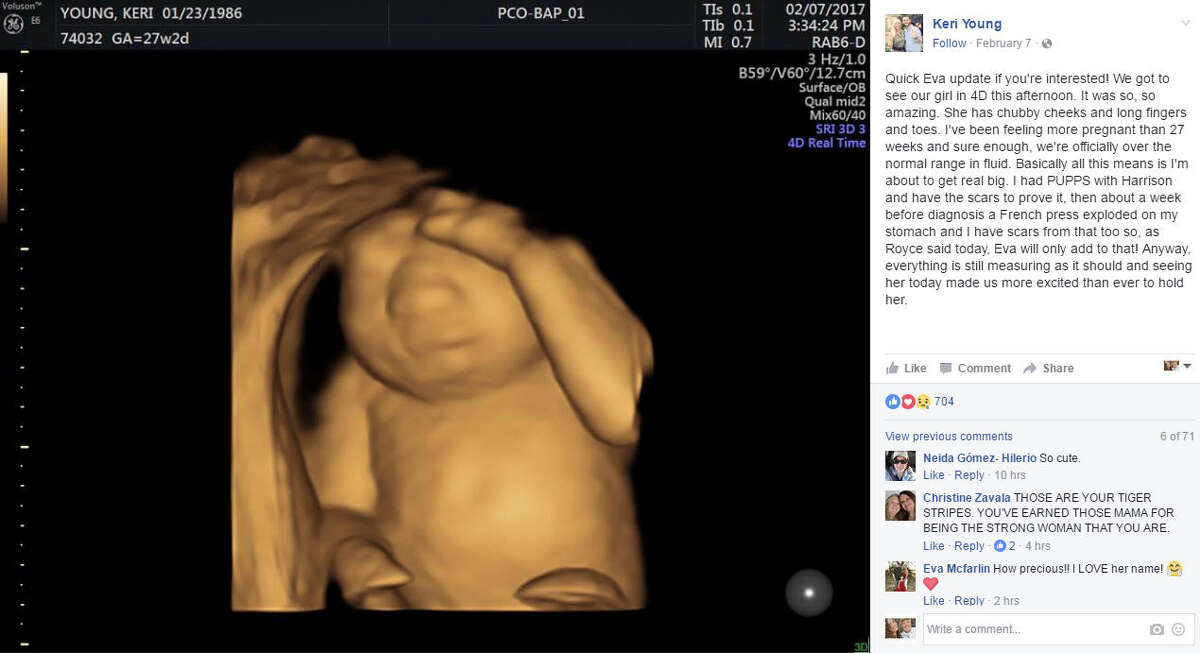The image size is (1200, 653).
Task: Click the smiley emoji icon in the comment box
Action: (x=1180, y=628)
